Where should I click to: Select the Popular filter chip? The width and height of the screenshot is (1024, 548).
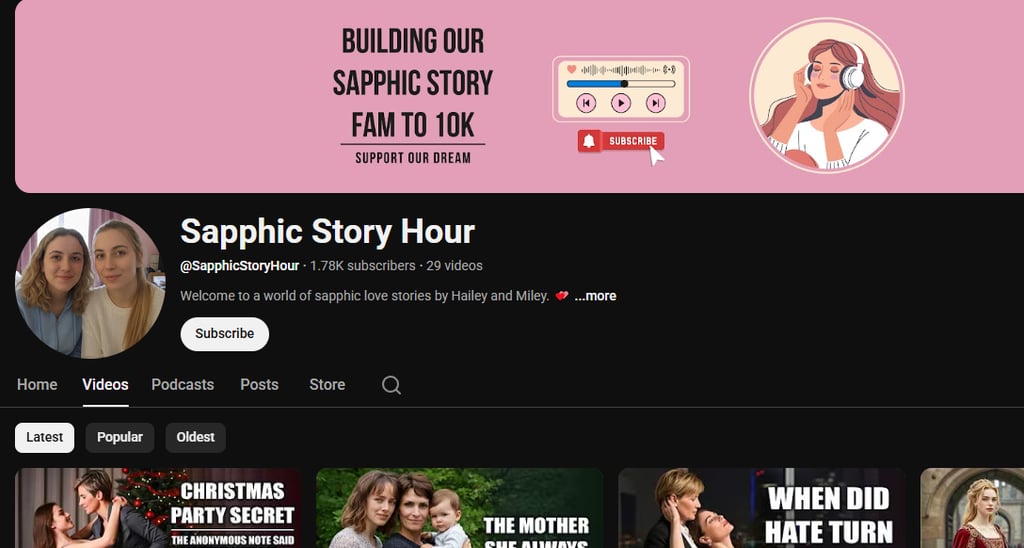[120, 438]
